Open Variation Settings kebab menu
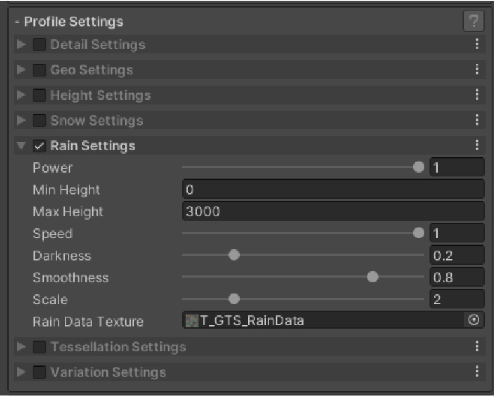Viewport: 494px width, 396px height. click(x=477, y=372)
